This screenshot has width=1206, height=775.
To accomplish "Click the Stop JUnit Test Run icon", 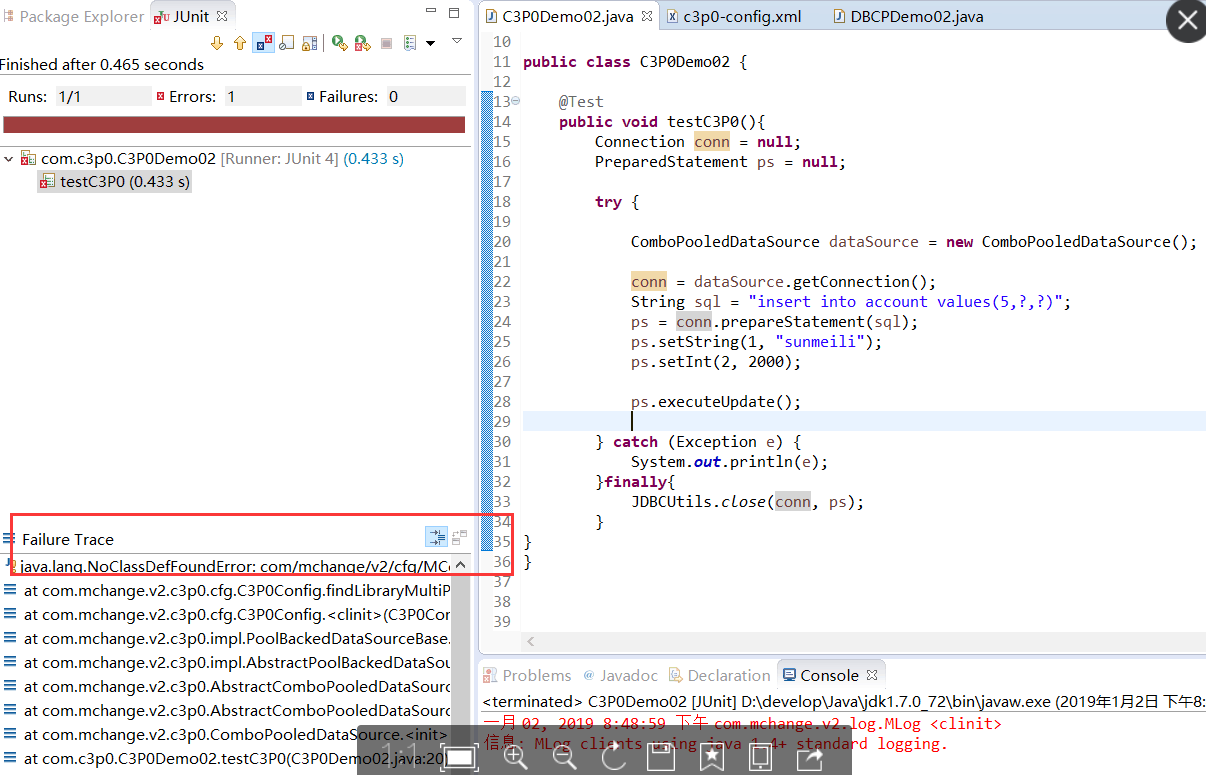I will pyautogui.click(x=387, y=42).
